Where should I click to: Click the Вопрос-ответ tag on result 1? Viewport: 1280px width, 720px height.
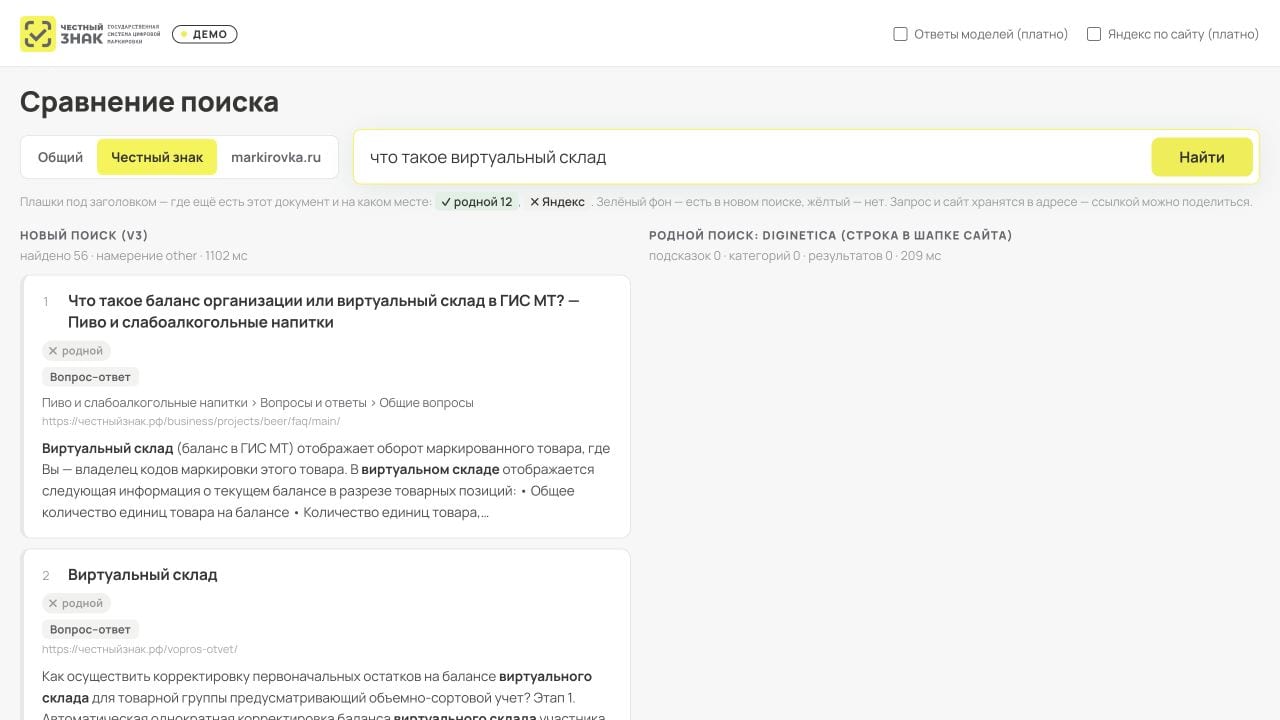click(90, 377)
